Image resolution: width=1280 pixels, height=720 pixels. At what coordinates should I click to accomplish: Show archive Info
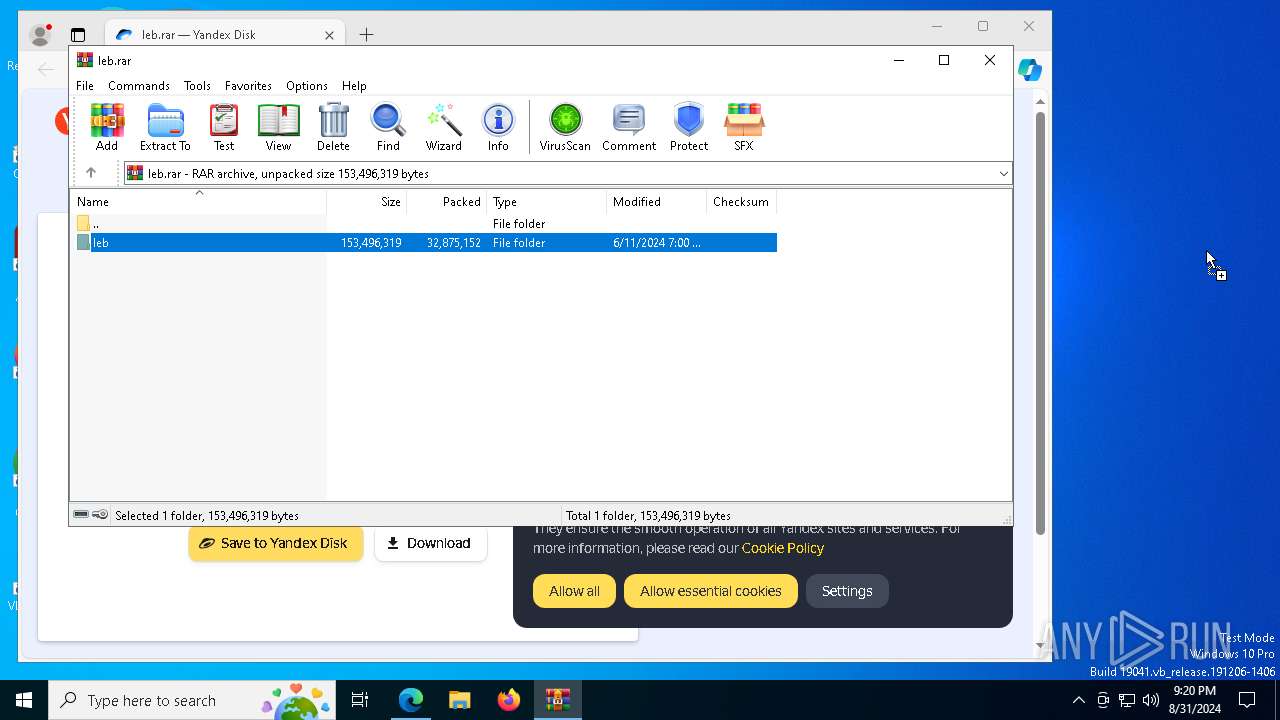(498, 127)
